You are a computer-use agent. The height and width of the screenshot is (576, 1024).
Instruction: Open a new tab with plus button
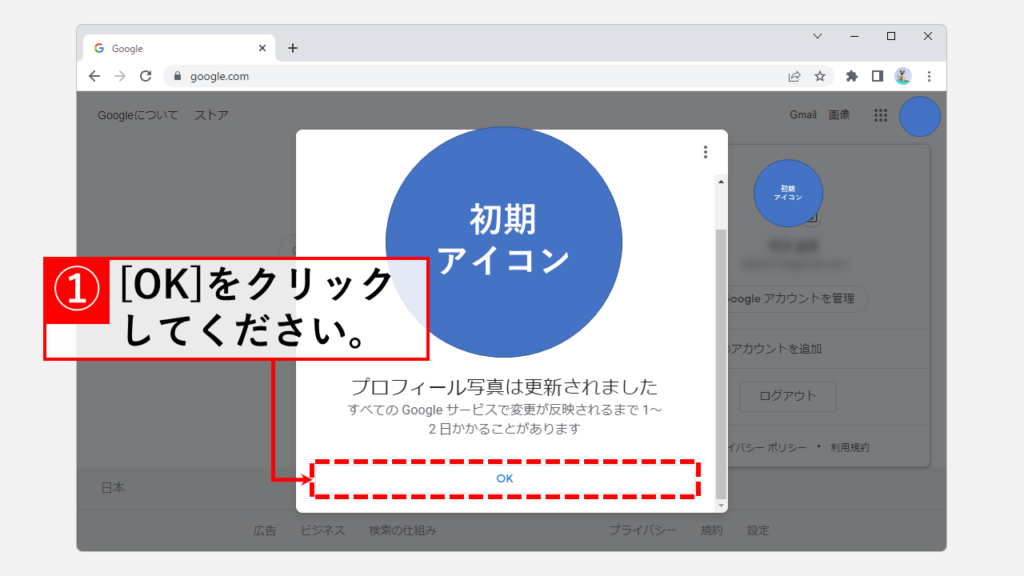pyautogui.click(x=293, y=48)
